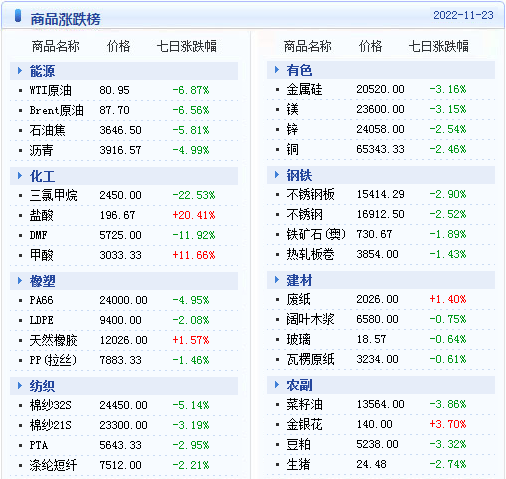
Task: Open the 建材 category heading
Action: 299,280
